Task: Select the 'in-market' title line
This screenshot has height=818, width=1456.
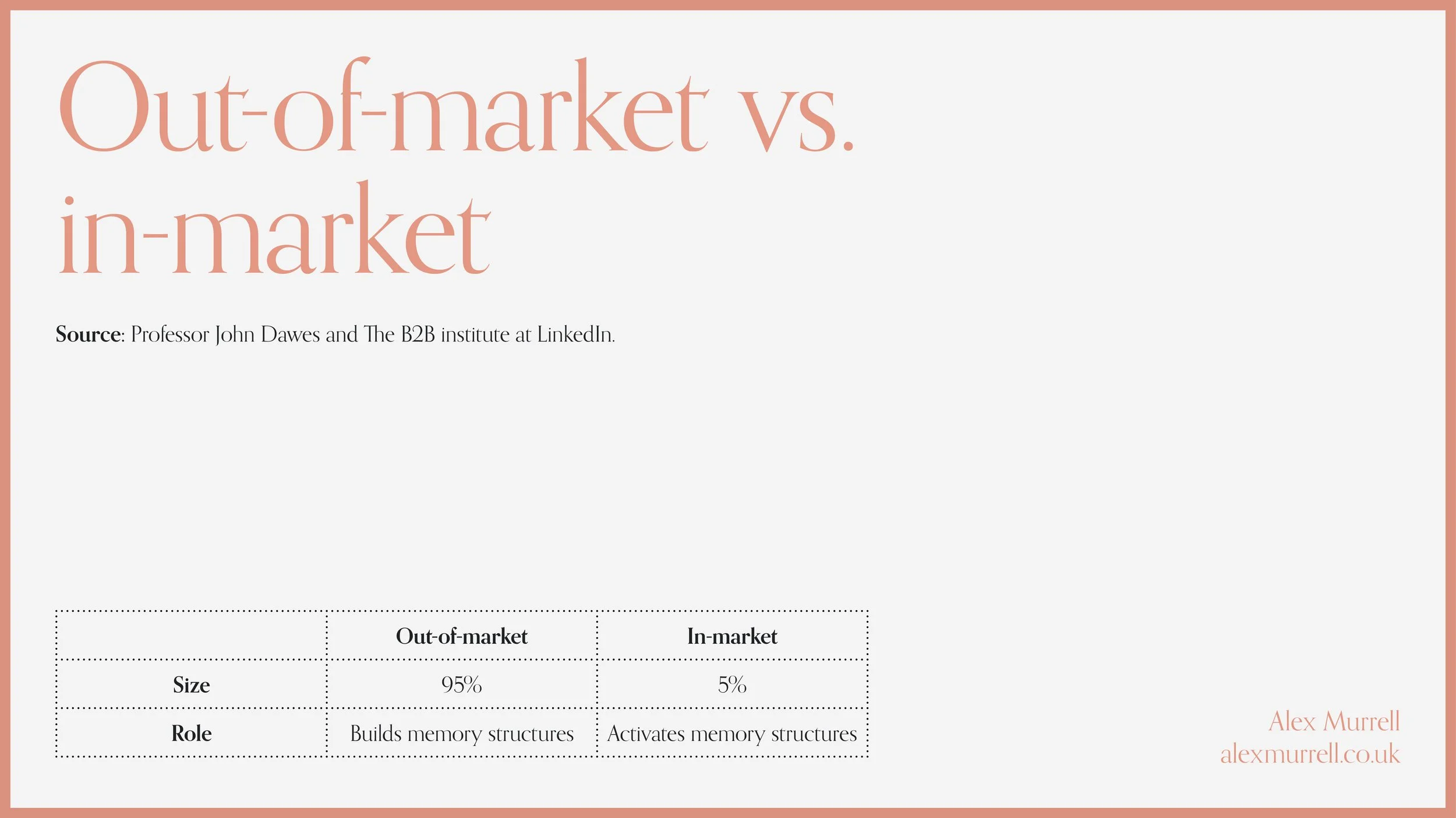Action: tap(274, 228)
